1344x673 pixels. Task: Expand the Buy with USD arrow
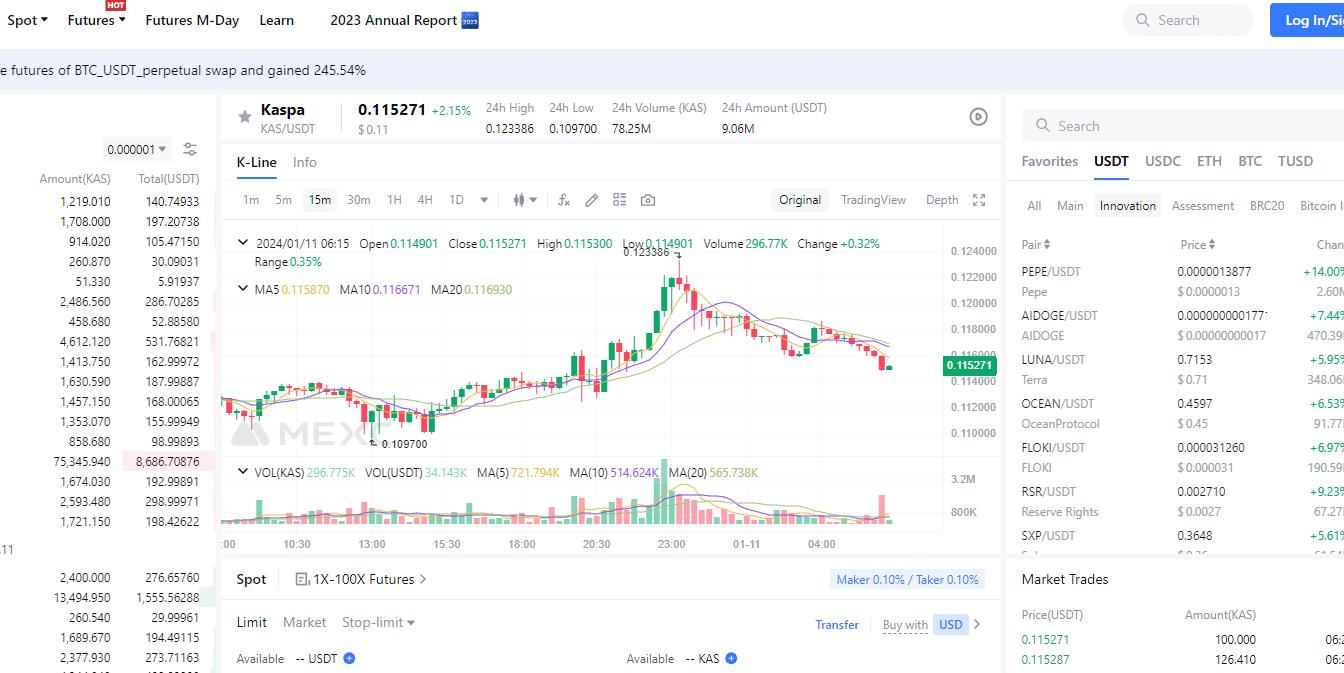pyautogui.click(x=977, y=624)
